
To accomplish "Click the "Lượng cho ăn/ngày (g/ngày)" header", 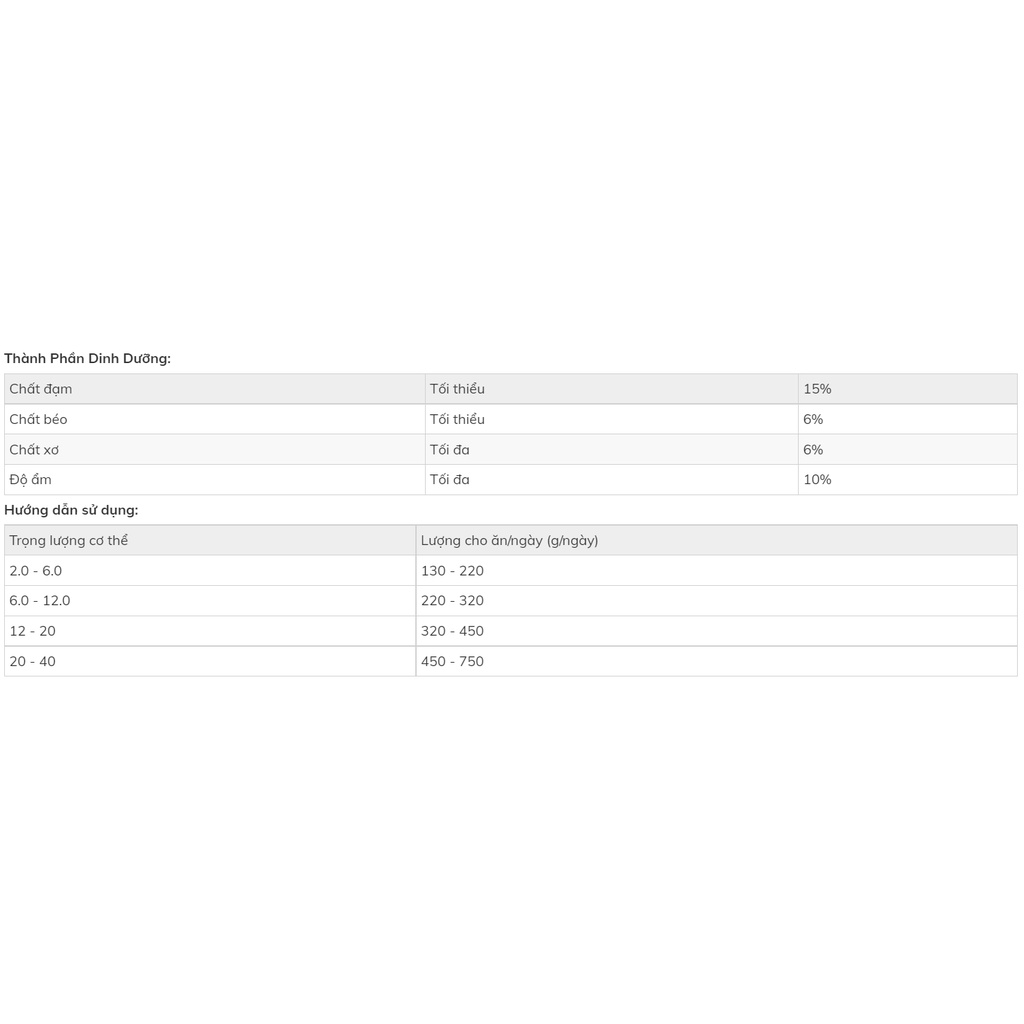I will [x=509, y=541].
